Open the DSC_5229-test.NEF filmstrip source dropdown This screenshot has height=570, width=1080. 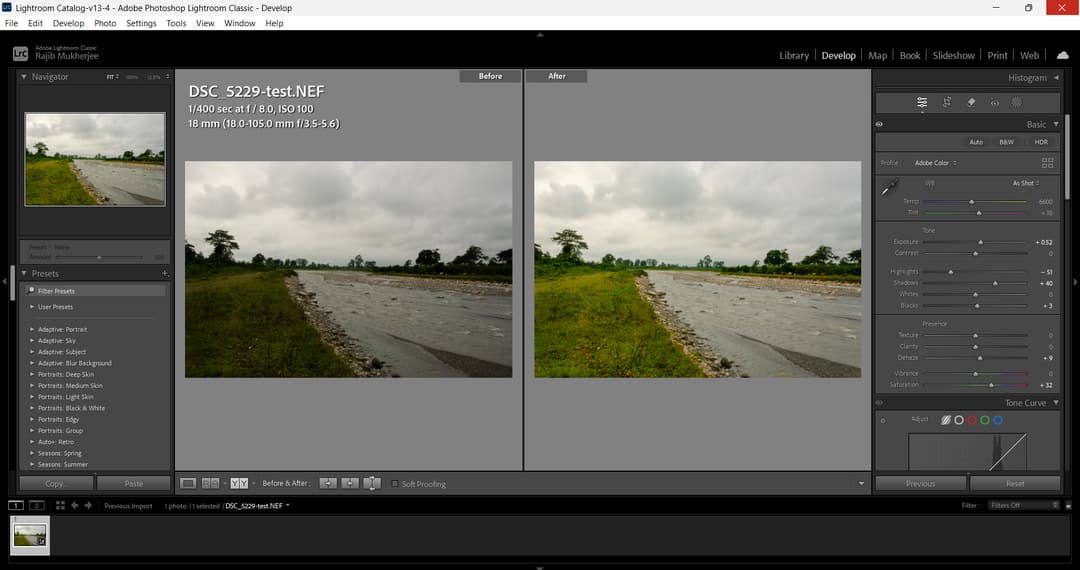pyautogui.click(x=258, y=506)
